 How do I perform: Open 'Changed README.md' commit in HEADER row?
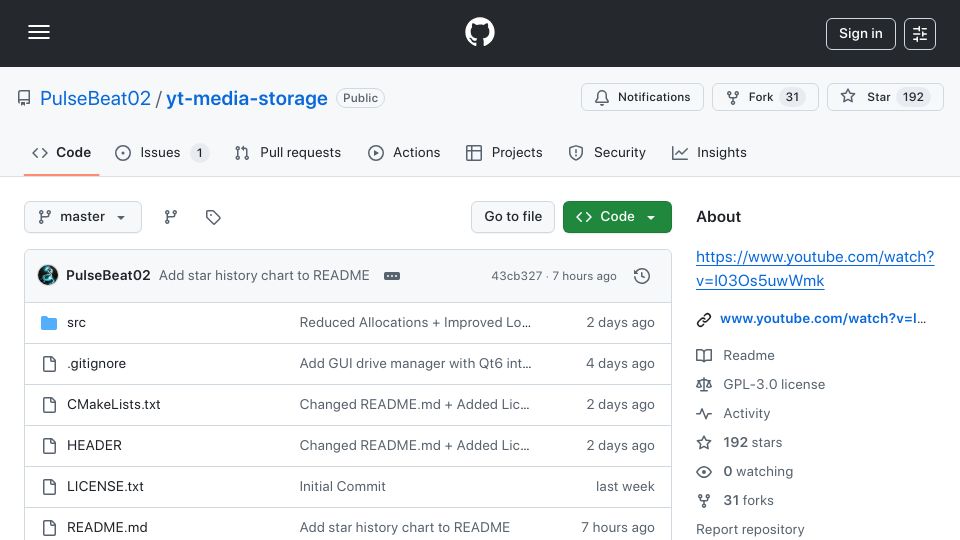point(414,446)
